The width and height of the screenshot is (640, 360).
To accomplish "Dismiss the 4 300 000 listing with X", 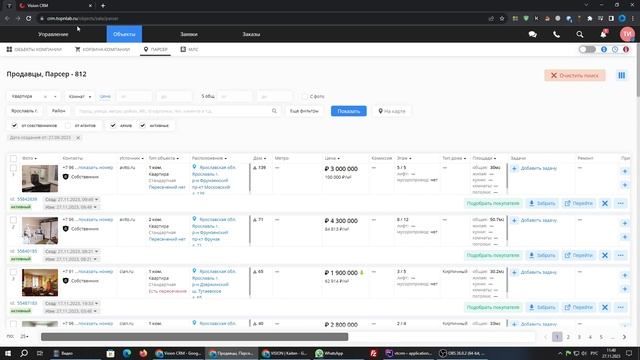I will tap(605, 255).
